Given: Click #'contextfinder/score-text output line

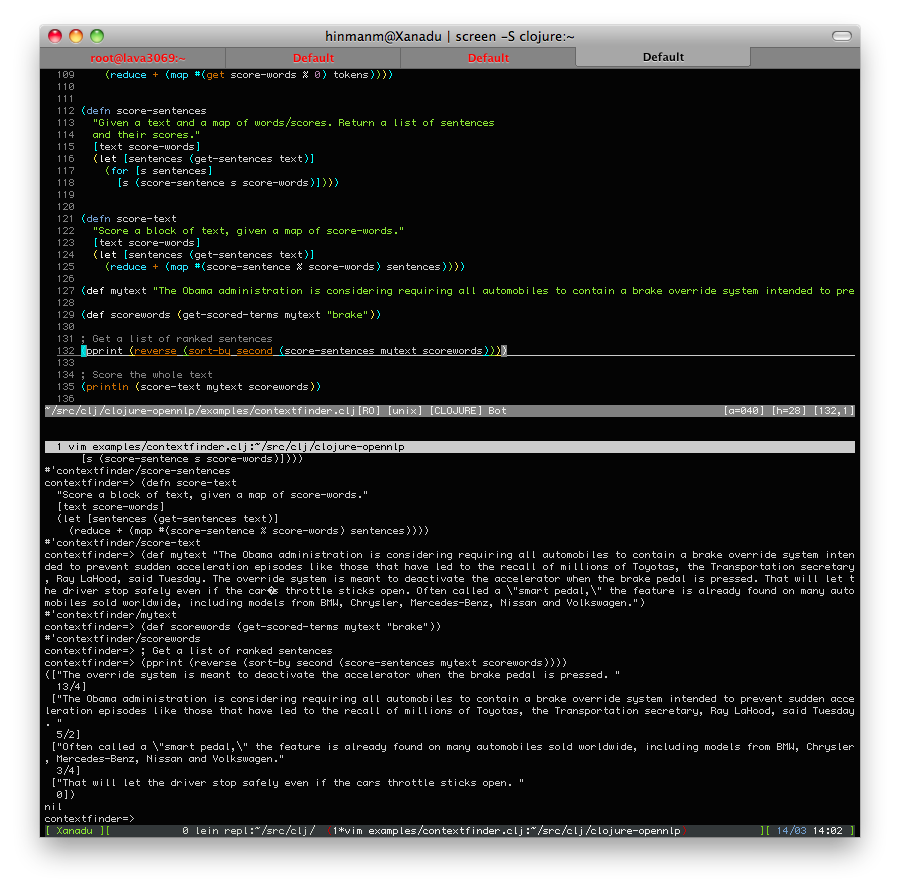Looking at the screenshot, I should pos(122,542).
